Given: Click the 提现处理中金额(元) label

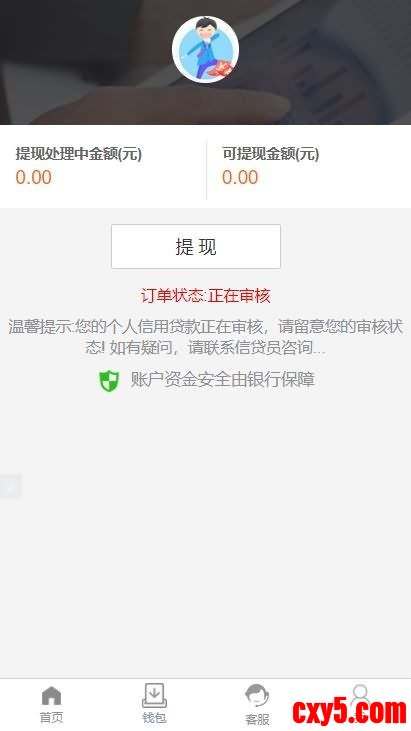Looking at the screenshot, I should click(x=79, y=153).
